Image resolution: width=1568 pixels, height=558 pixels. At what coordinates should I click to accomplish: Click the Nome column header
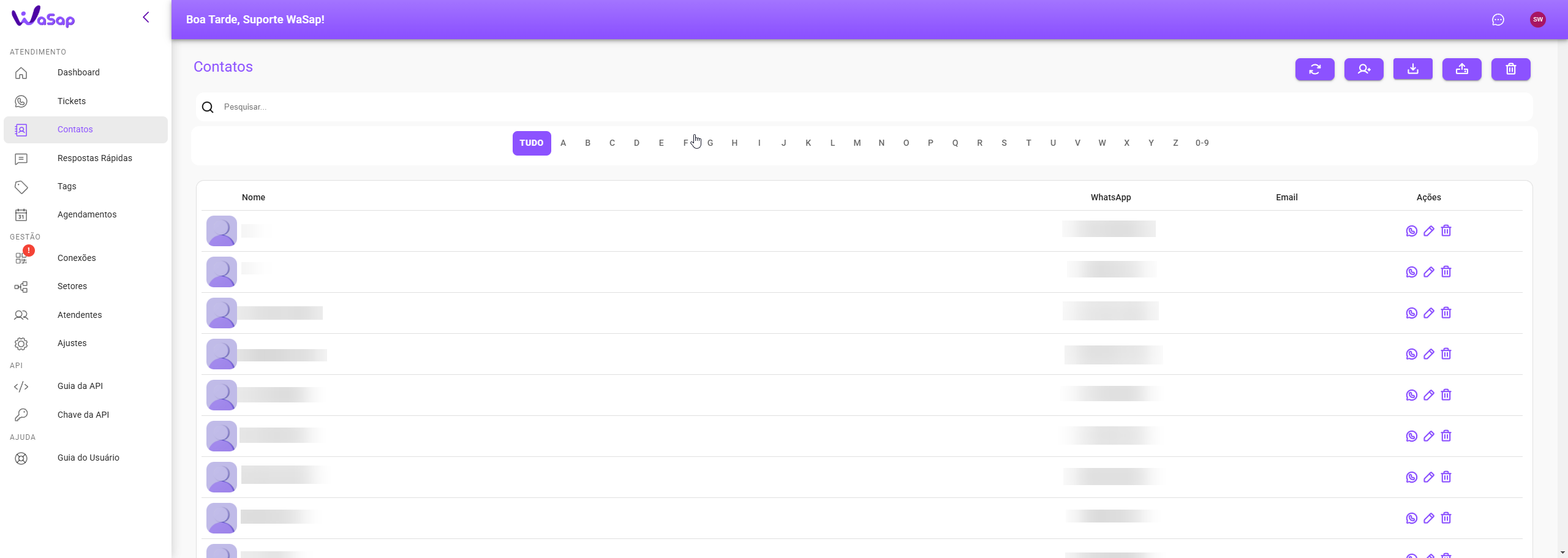click(254, 197)
